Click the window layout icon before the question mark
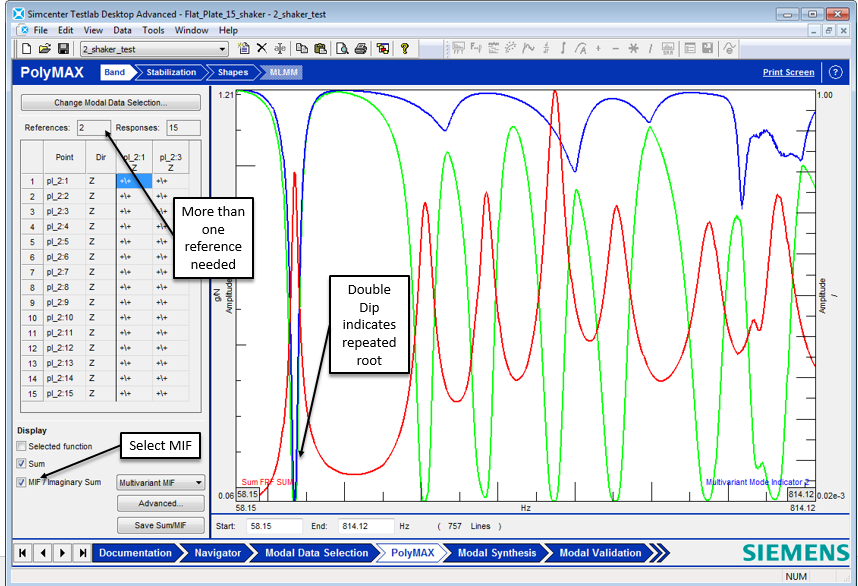 tap(383, 49)
